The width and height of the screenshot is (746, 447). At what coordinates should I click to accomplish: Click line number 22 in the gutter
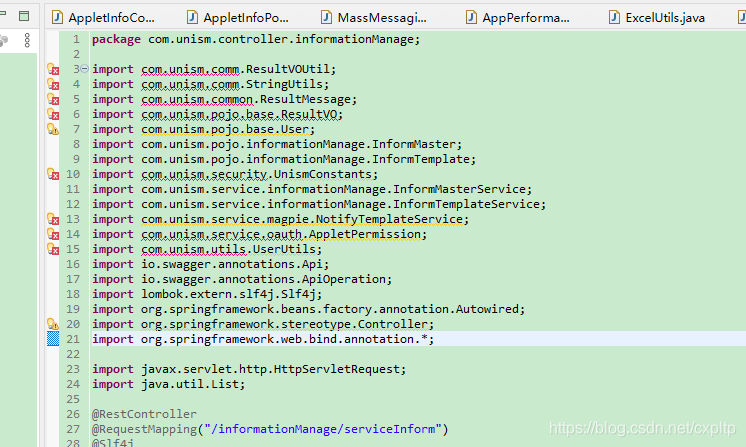tap(73, 354)
